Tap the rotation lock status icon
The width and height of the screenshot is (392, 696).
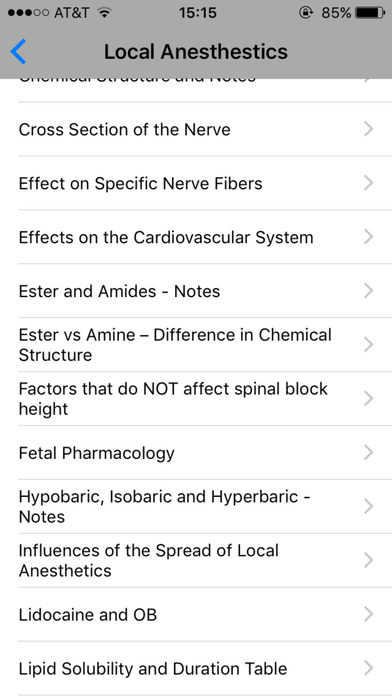(305, 13)
